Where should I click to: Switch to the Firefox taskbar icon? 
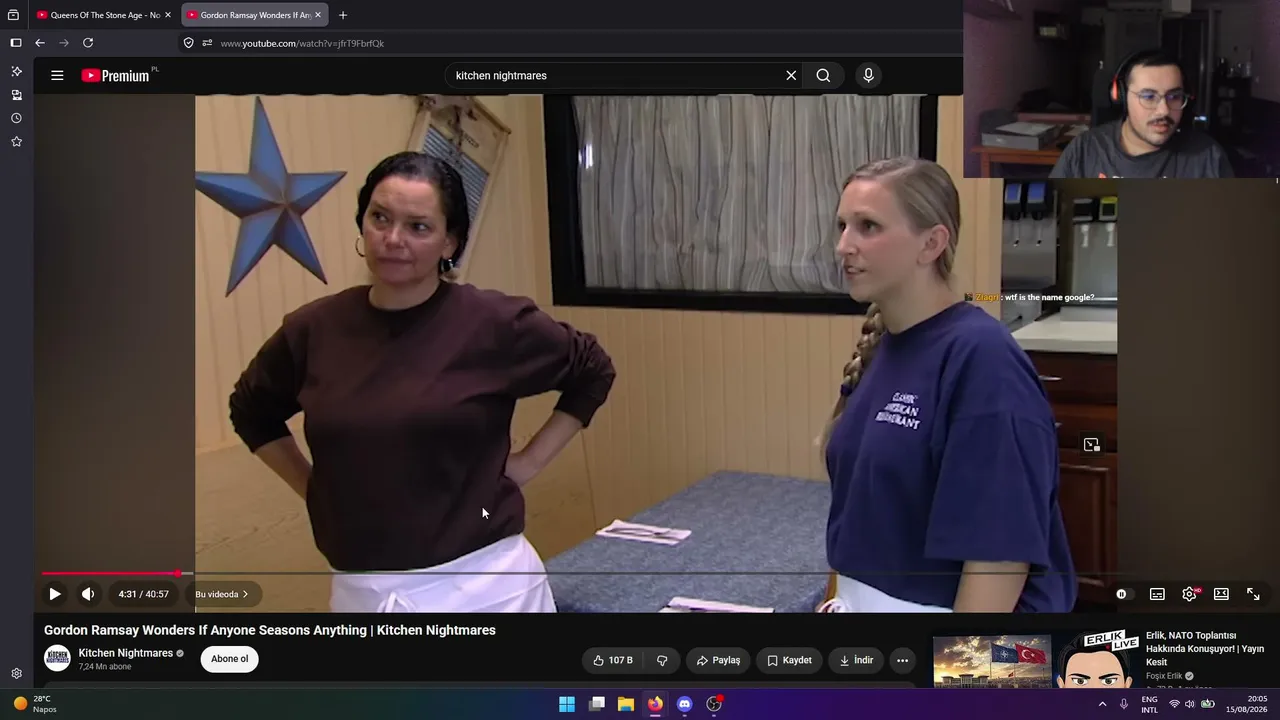point(655,704)
